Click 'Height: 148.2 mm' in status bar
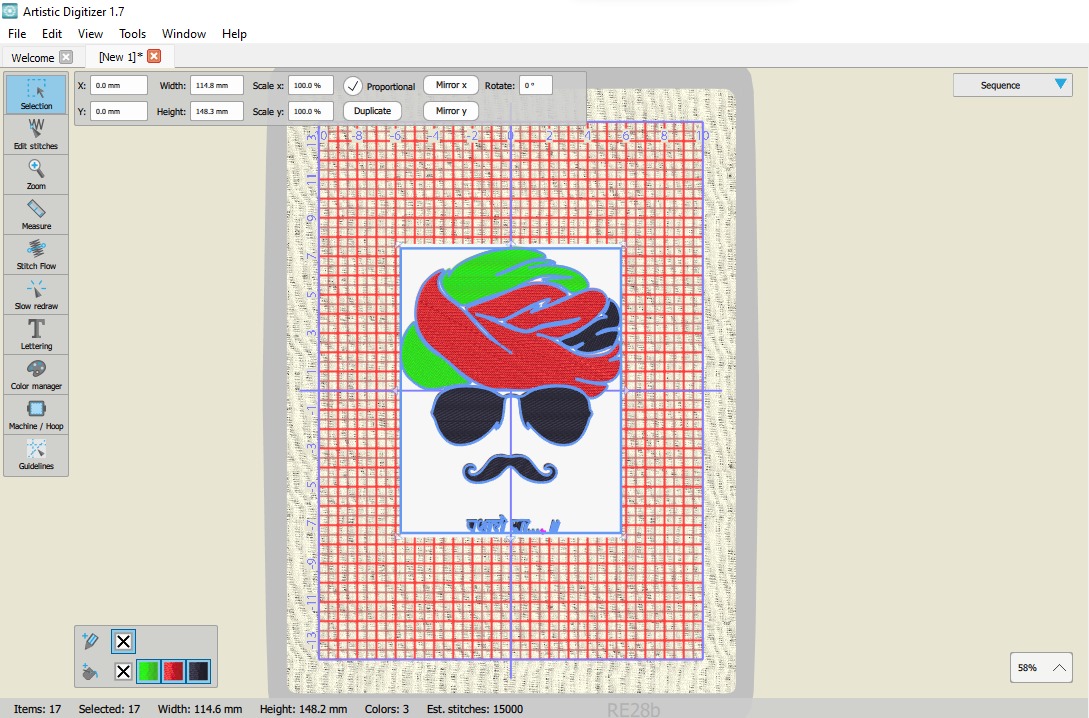Viewport: 1089px width, 718px height. pyautogui.click(x=304, y=709)
